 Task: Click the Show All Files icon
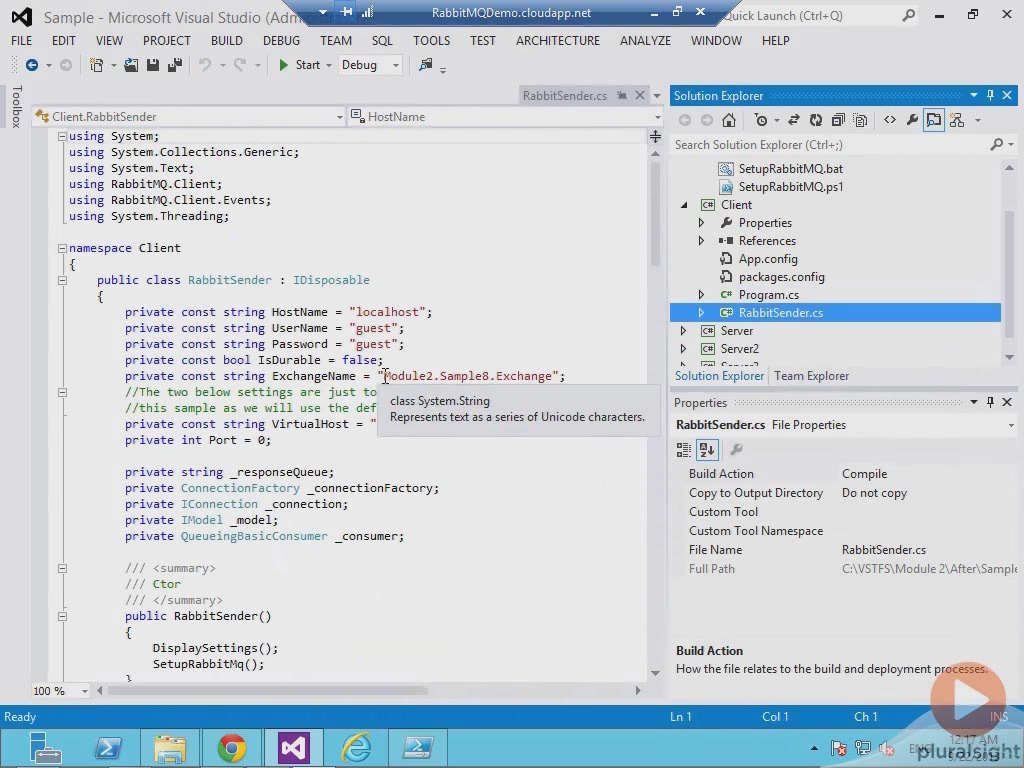pyautogui.click(x=861, y=120)
